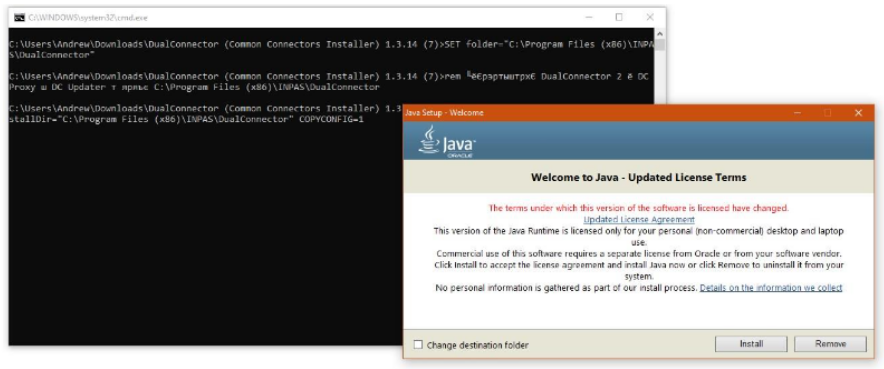The height and width of the screenshot is (369, 884).
Task: Maximize the cmd.exe window
Action: click(x=619, y=17)
